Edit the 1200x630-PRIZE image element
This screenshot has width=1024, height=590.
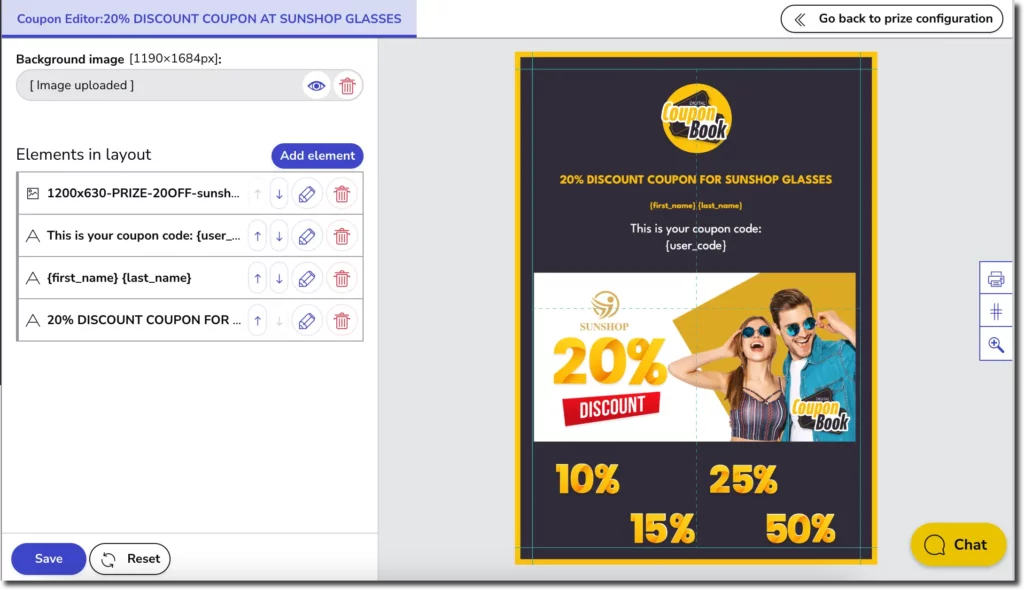pos(306,193)
